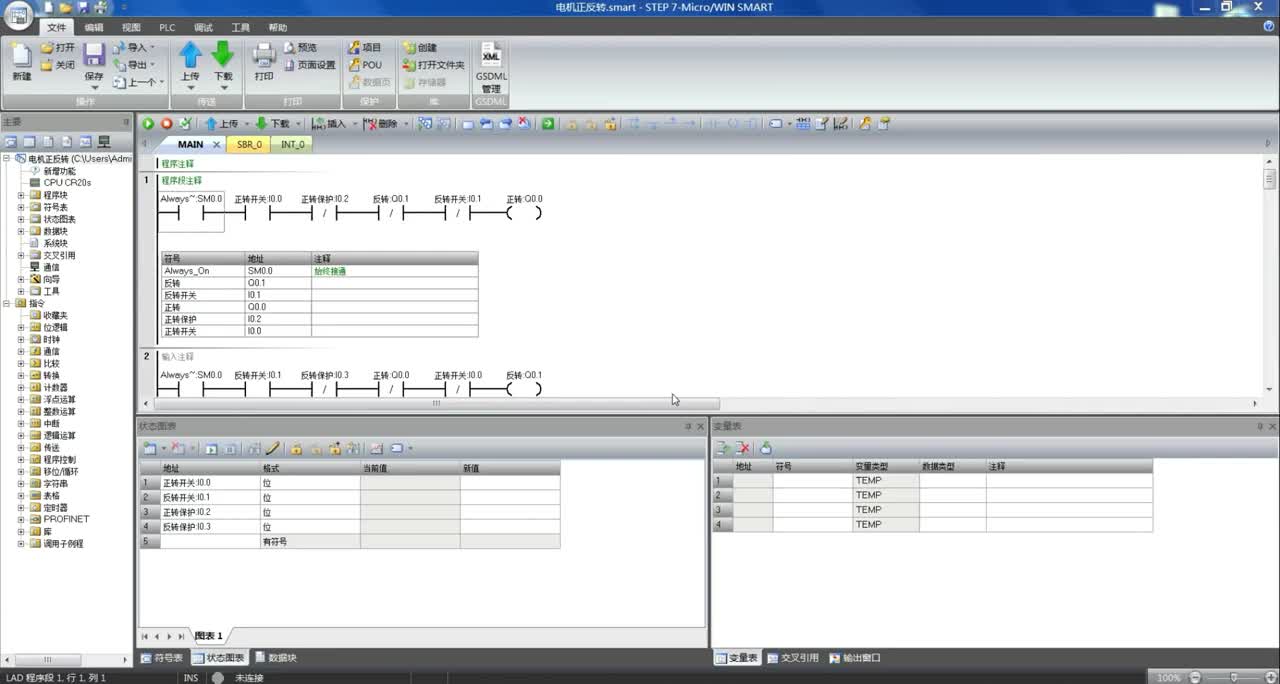Click the 正转:Q0.0 output coil
Screen dimensions: 1280x684
[x=524, y=211]
